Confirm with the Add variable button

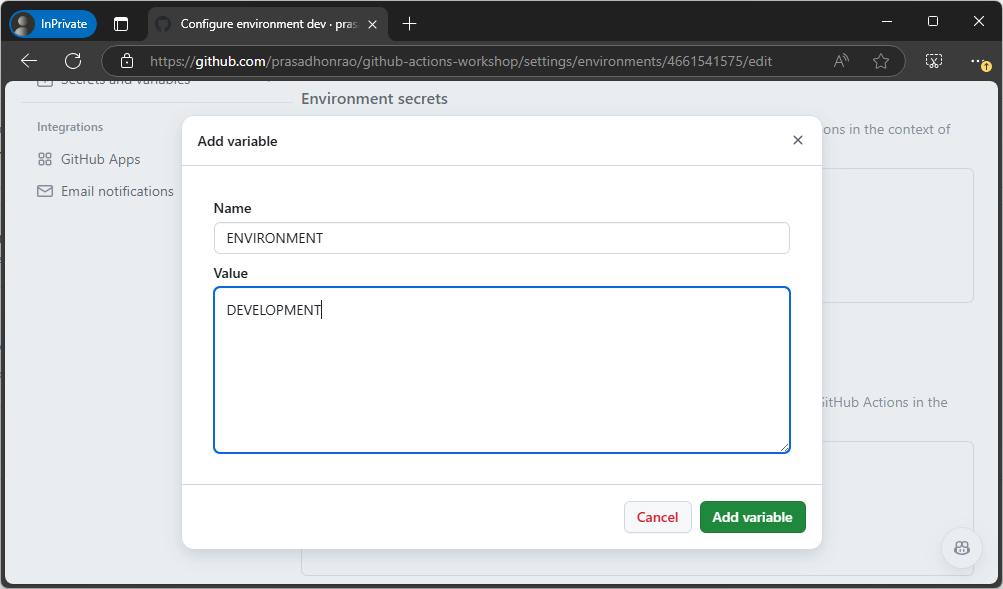pos(752,517)
